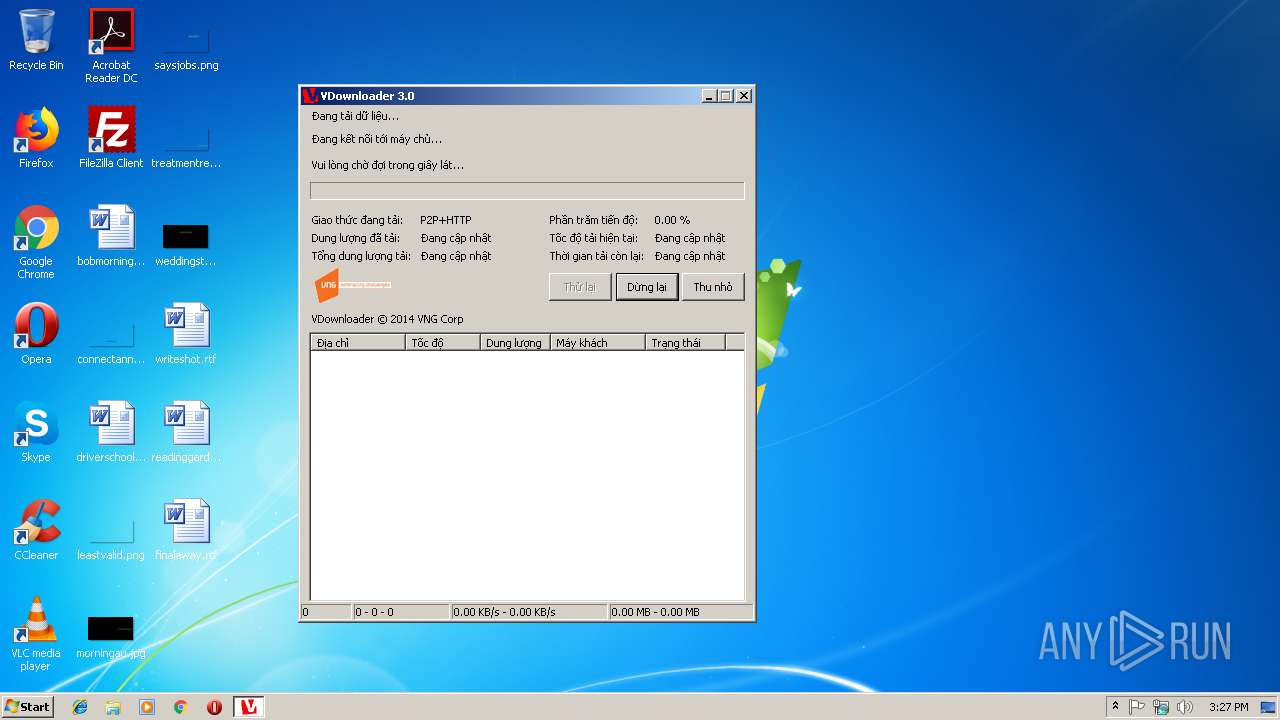The image size is (1280, 720).
Task: Click the 0 - 0 - 0 status entry
Action: [401, 612]
